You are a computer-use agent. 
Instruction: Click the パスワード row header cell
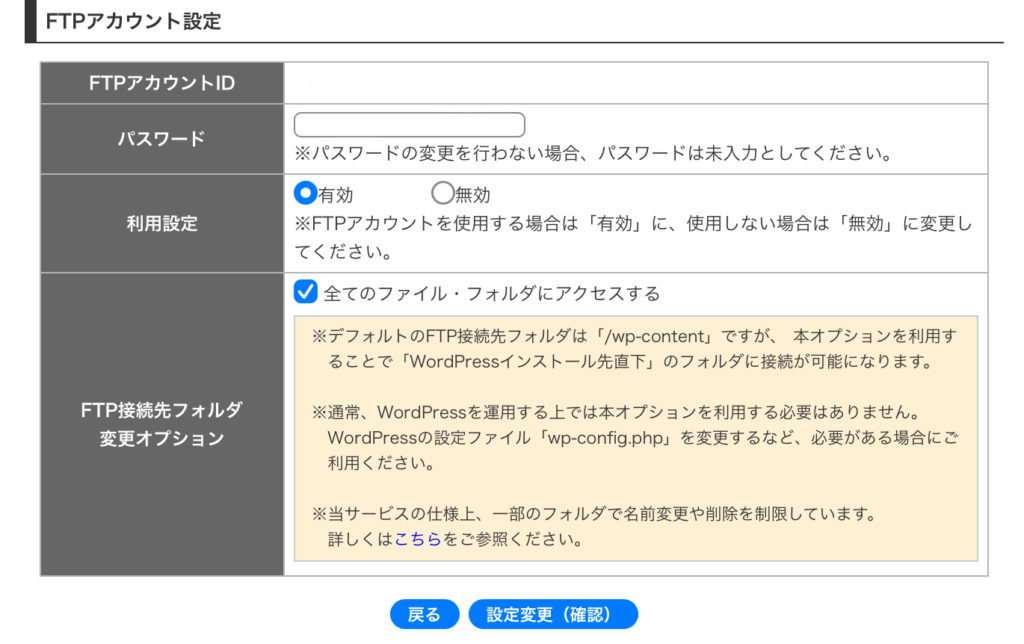pos(162,139)
